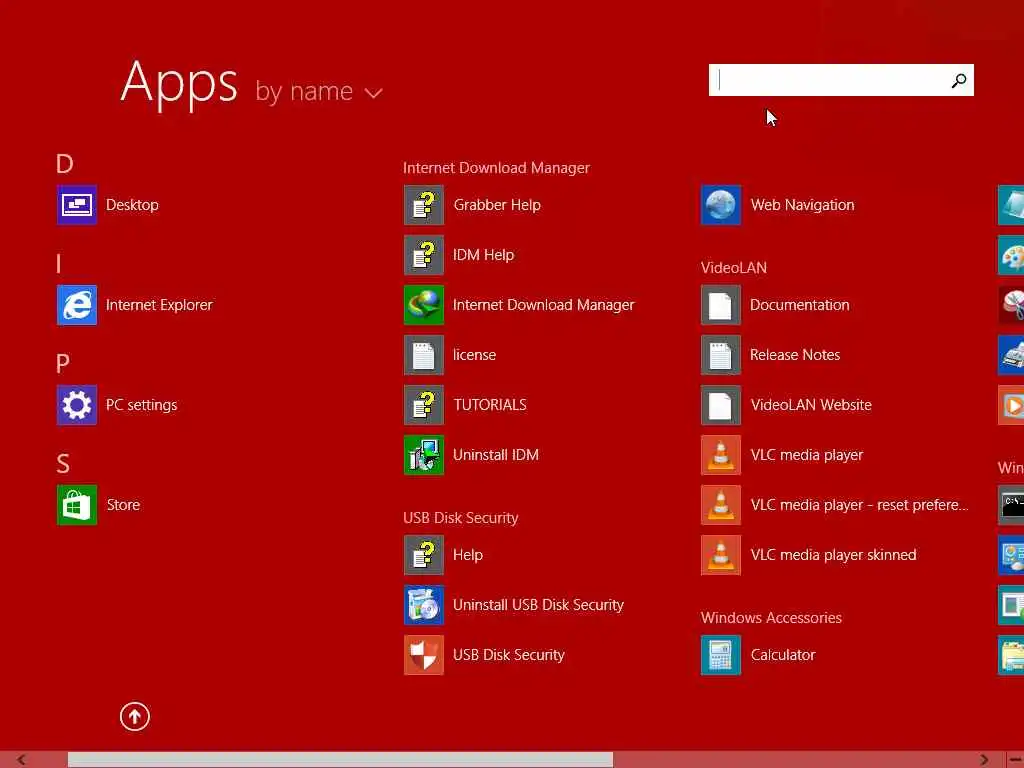The image size is (1024, 768).
Task: Click the 'Release Notes' label
Action: [x=795, y=355]
